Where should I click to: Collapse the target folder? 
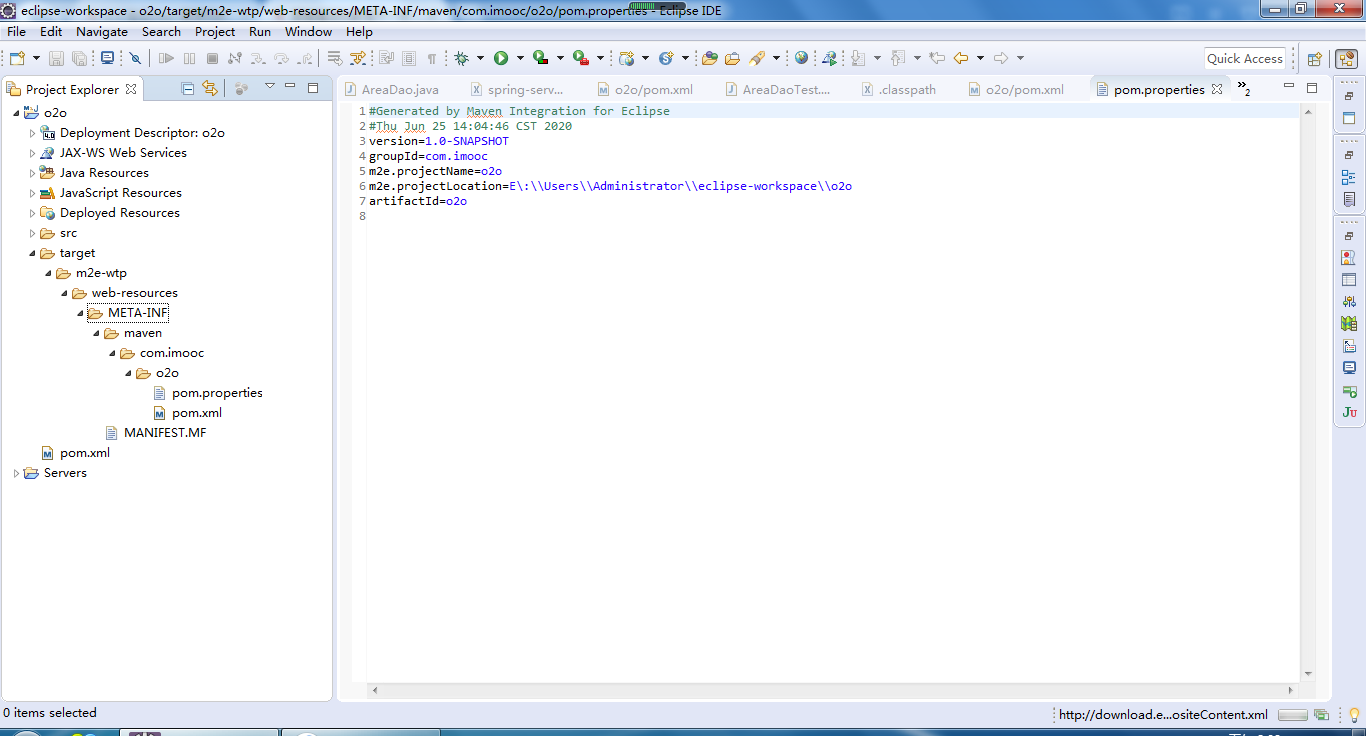(x=32, y=253)
